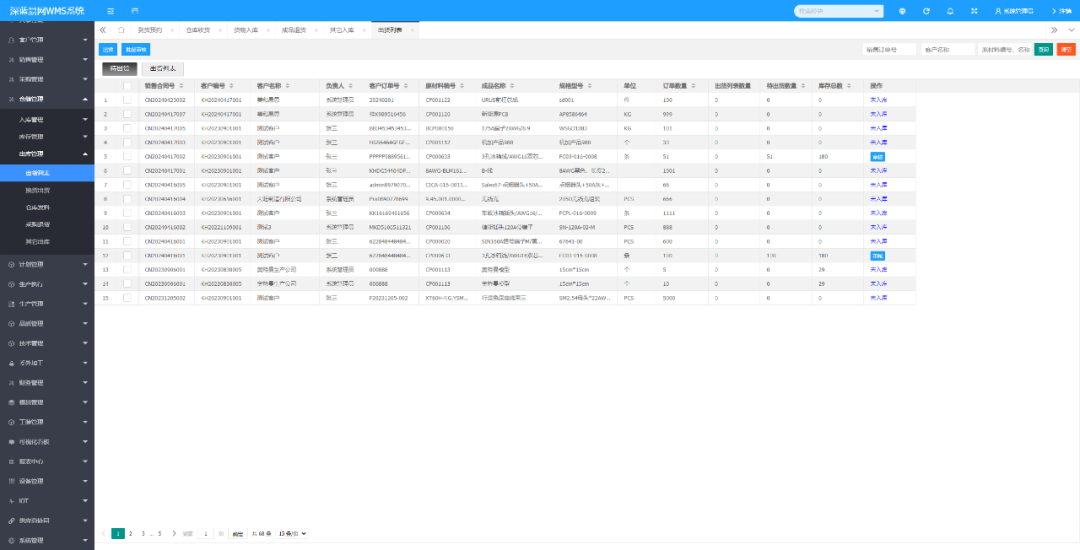Viewport: 1080px width, 550px height.
Task: Check the row 2 checkbox for CN20240417007
Action: pos(127,114)
